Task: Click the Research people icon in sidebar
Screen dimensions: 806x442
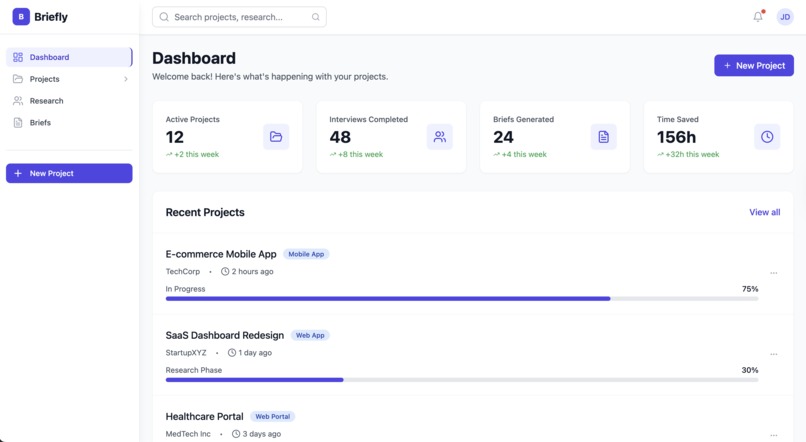Action: click(x=18, y=101)
